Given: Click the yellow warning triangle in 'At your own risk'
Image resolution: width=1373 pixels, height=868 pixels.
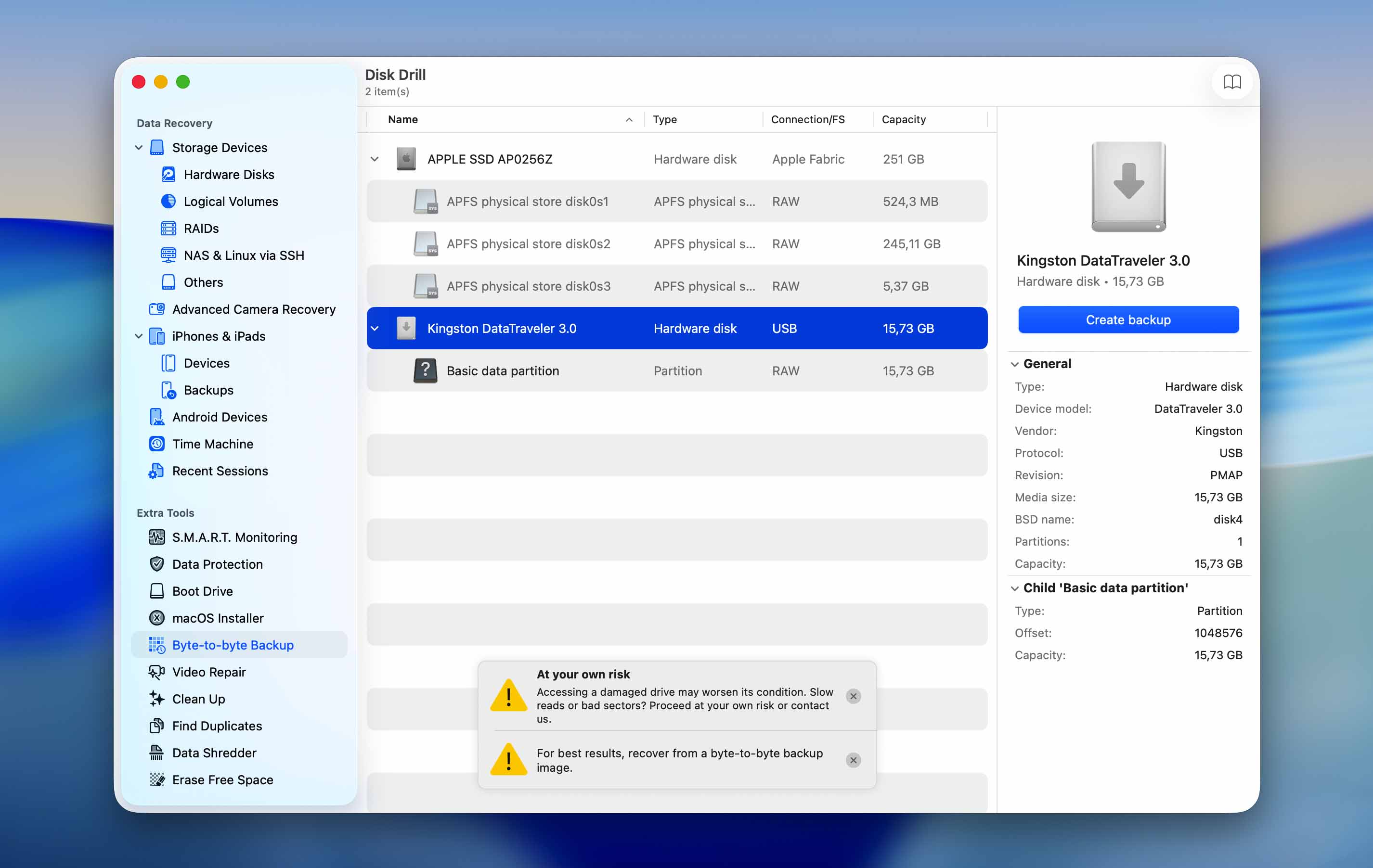Looking at the screenshot, I should pyautogui.click(x=508, y=695).
